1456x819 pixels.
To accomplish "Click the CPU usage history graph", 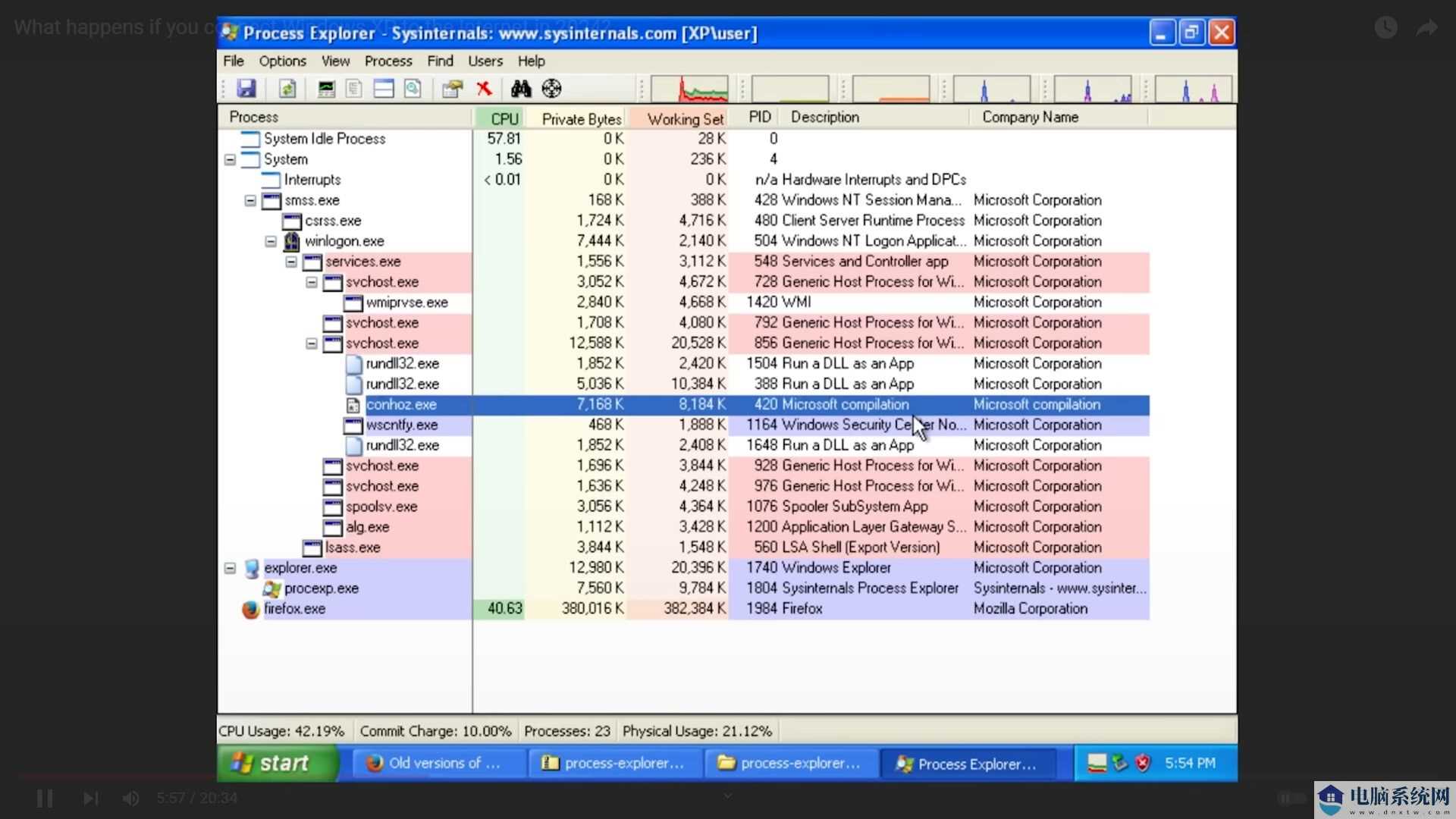I will click(689, 89).
